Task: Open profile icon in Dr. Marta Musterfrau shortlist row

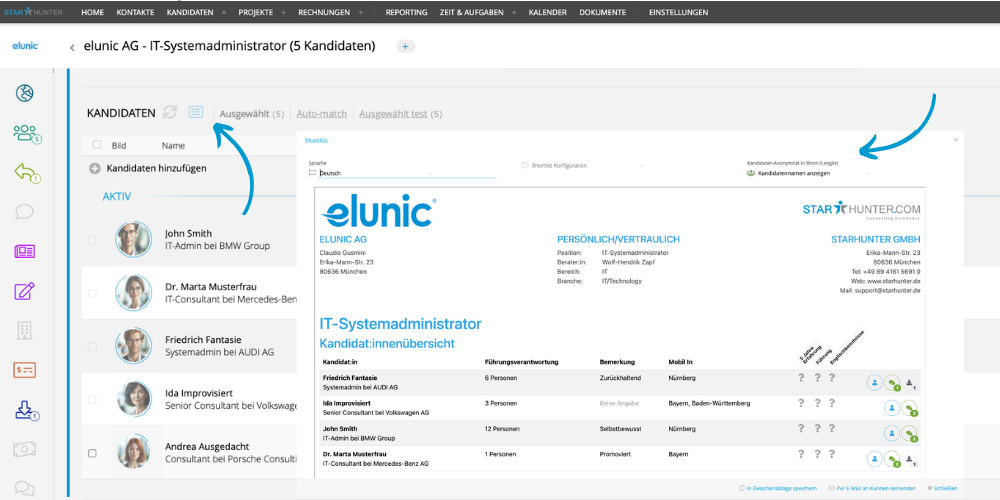Action: click(x=874, y=459)
